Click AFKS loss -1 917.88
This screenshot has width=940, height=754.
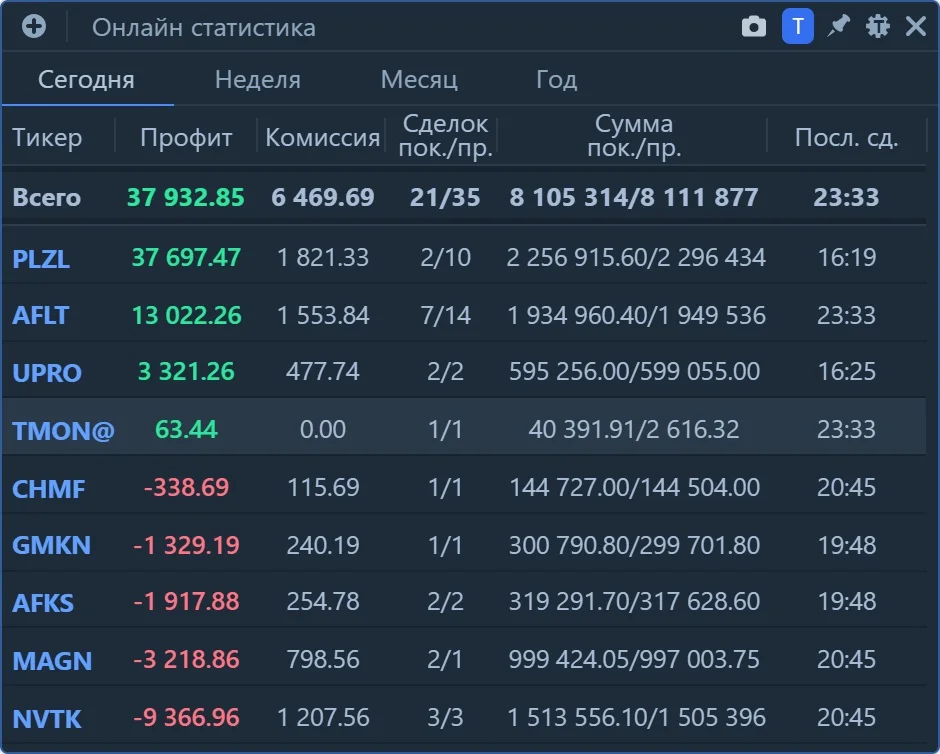click(186, 601)
